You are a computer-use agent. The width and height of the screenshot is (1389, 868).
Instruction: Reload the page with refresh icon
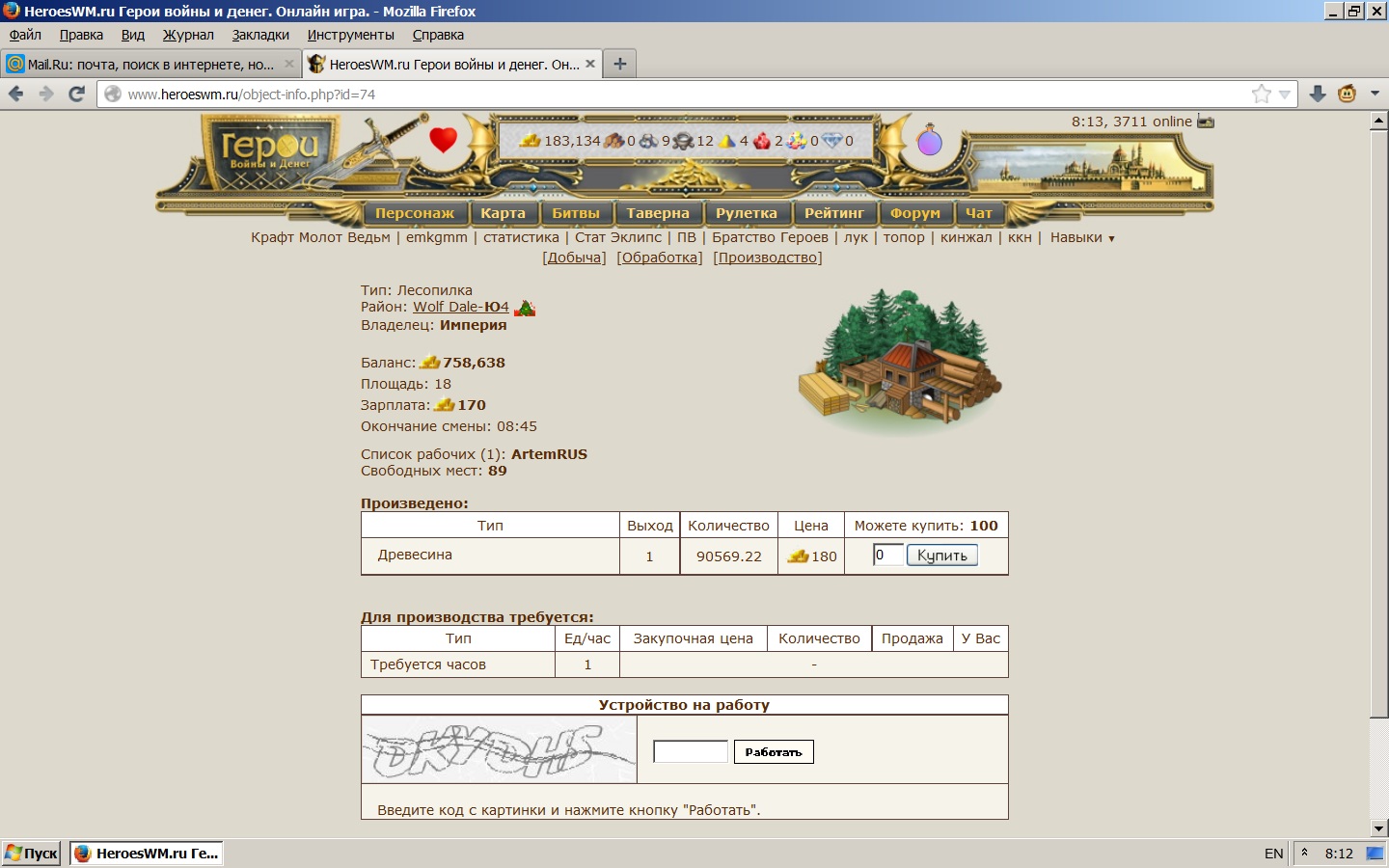(x=77, y=94)
